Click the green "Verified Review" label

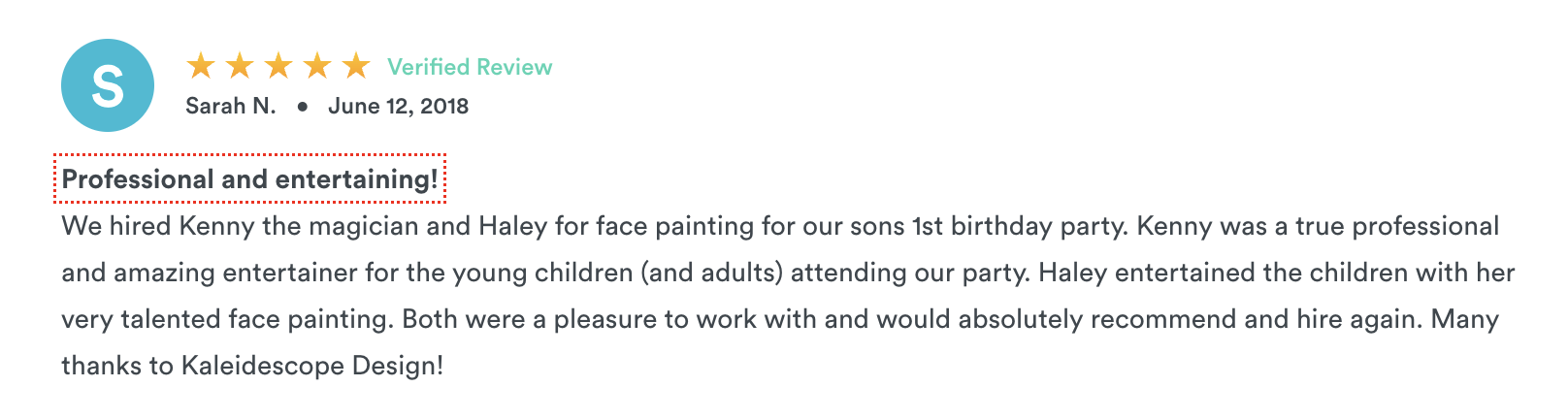click(470, 67)
